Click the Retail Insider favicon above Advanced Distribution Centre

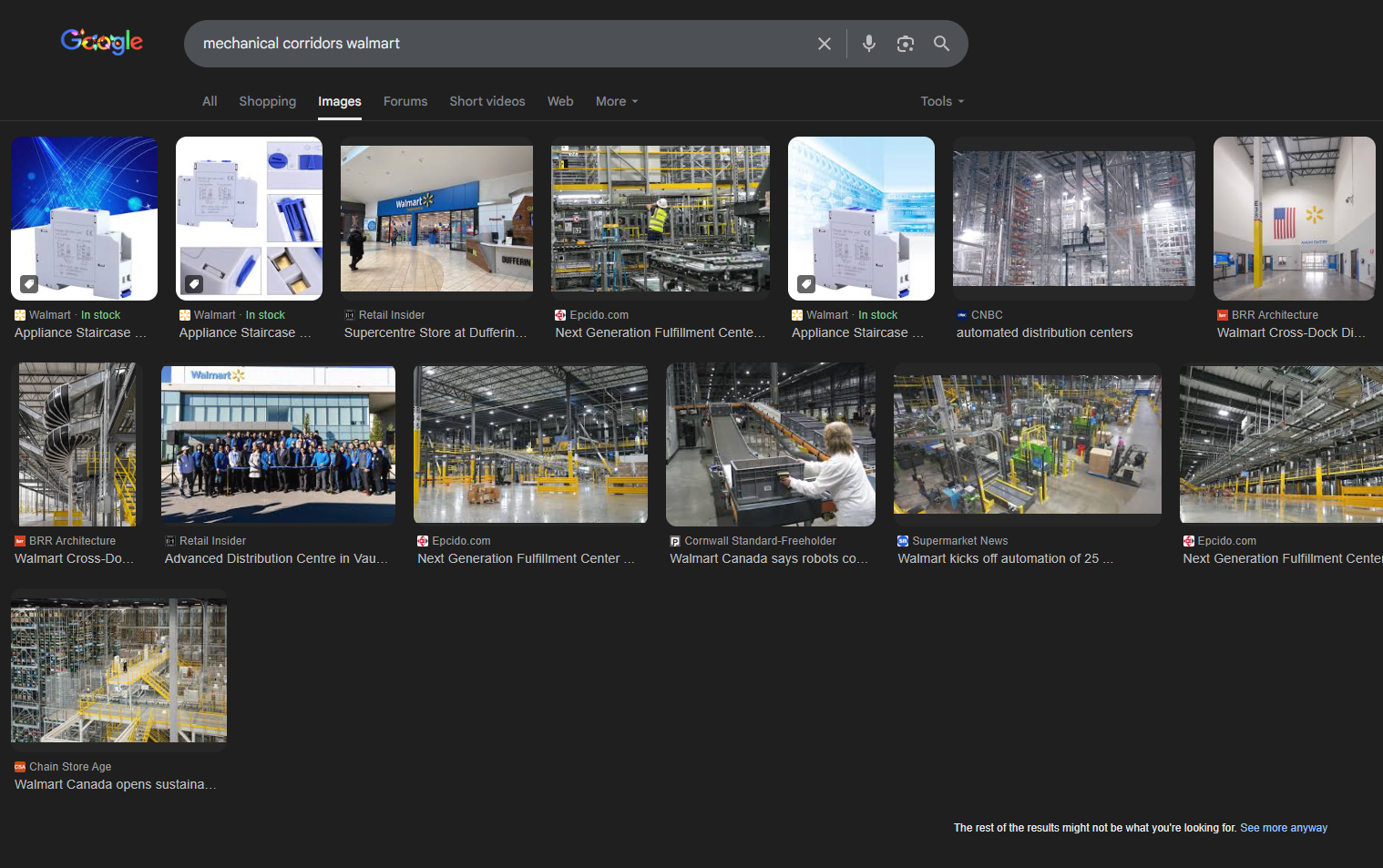(170, 541)
